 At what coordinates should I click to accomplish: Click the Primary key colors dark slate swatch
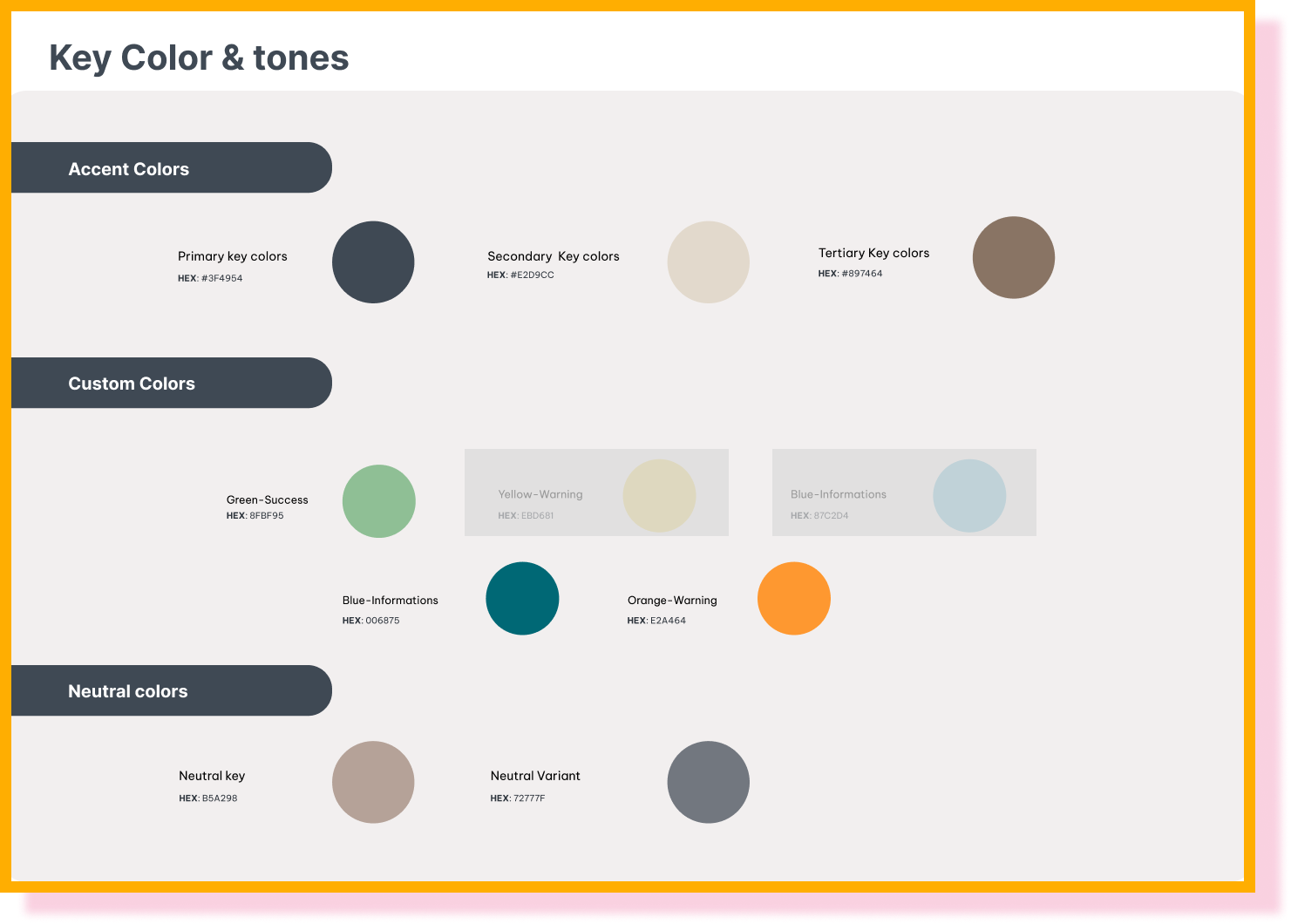(x=373, y=262)
